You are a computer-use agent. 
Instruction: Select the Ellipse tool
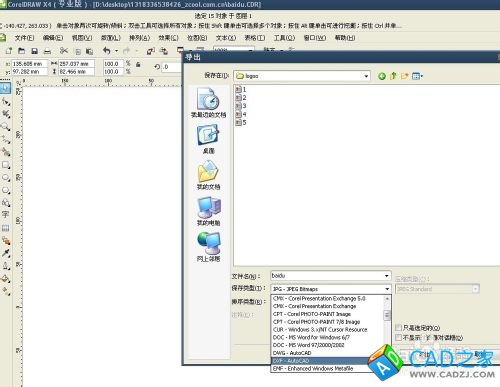pyautogui.click(x=6, y=178)
